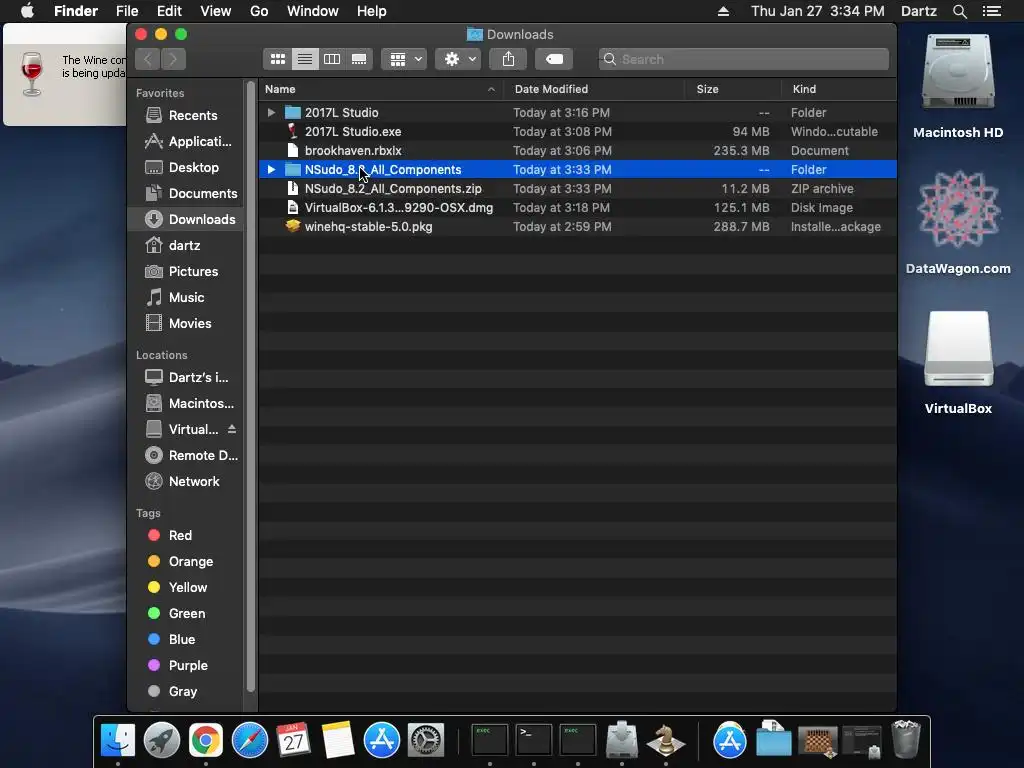This screenshot has width=1024, height=768.
Task: Filter by the Green tag
Action: click(185, 613)
